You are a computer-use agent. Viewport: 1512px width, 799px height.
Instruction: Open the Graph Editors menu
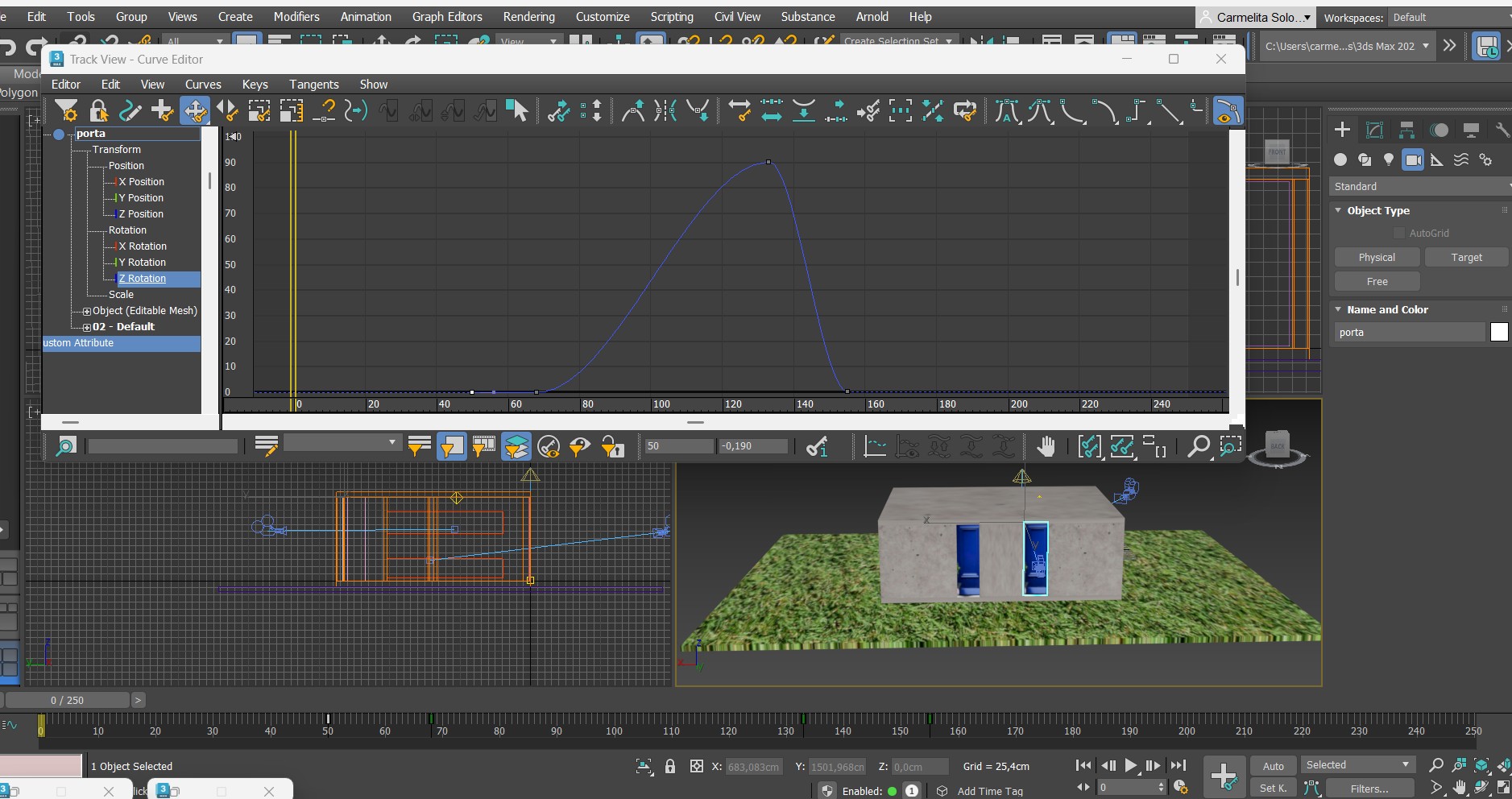coord(447,17)
